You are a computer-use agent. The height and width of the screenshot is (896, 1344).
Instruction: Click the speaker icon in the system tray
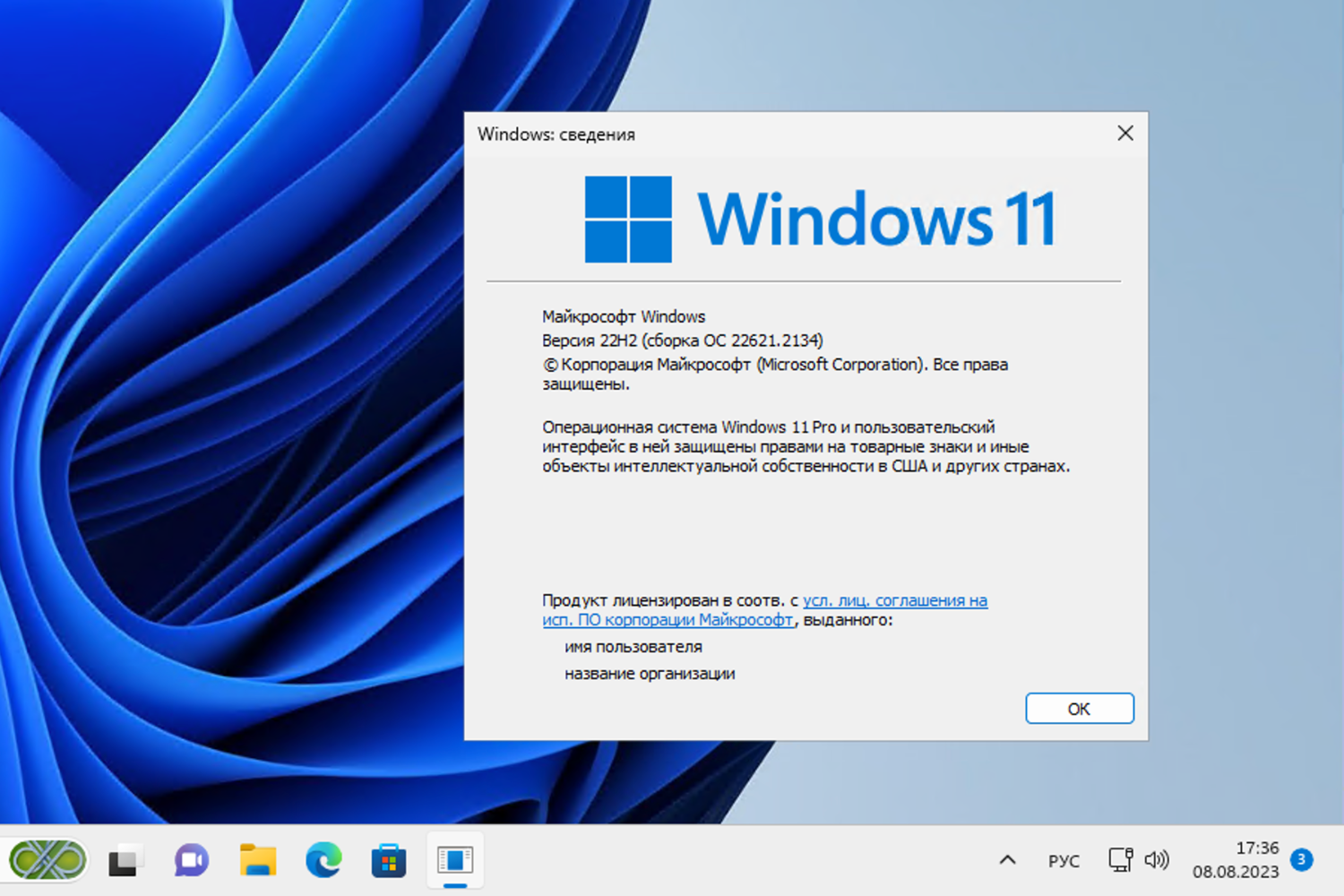[x=1157, y=860]
